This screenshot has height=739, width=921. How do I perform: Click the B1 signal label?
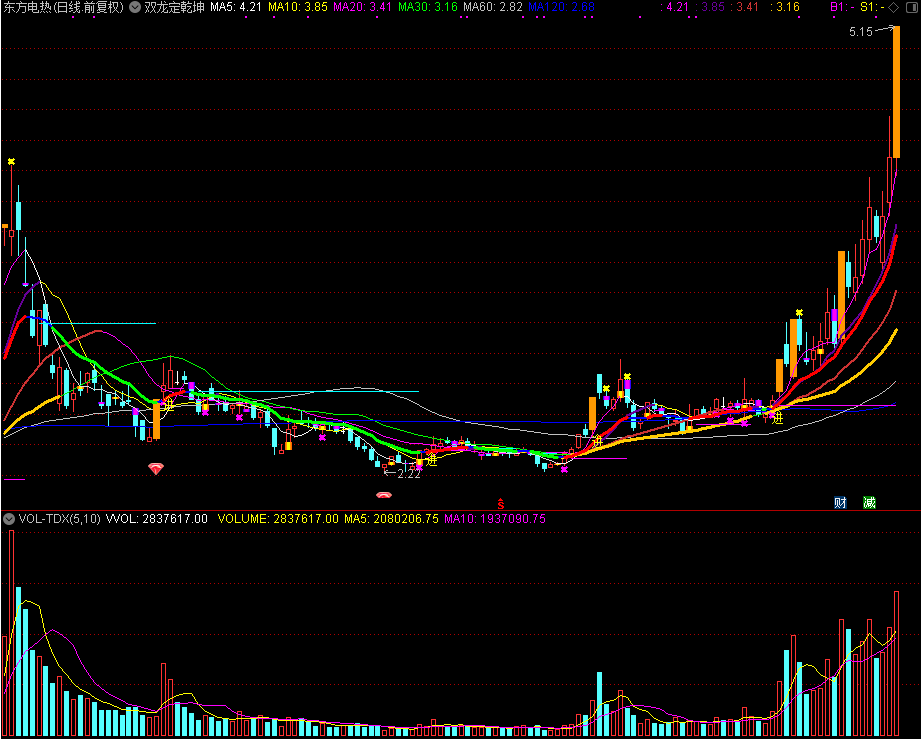(x=842, y=8)
